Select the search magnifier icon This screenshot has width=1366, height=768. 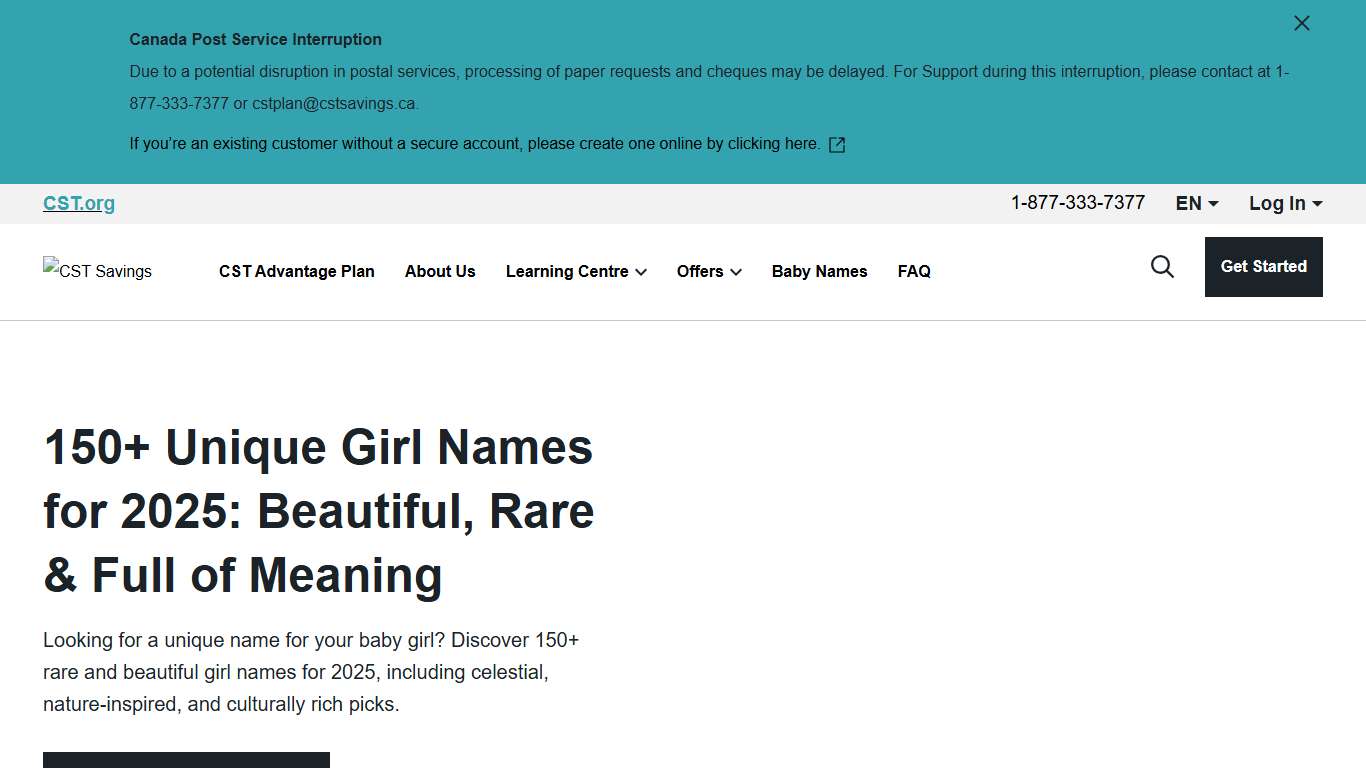[x=1162, y=267]
